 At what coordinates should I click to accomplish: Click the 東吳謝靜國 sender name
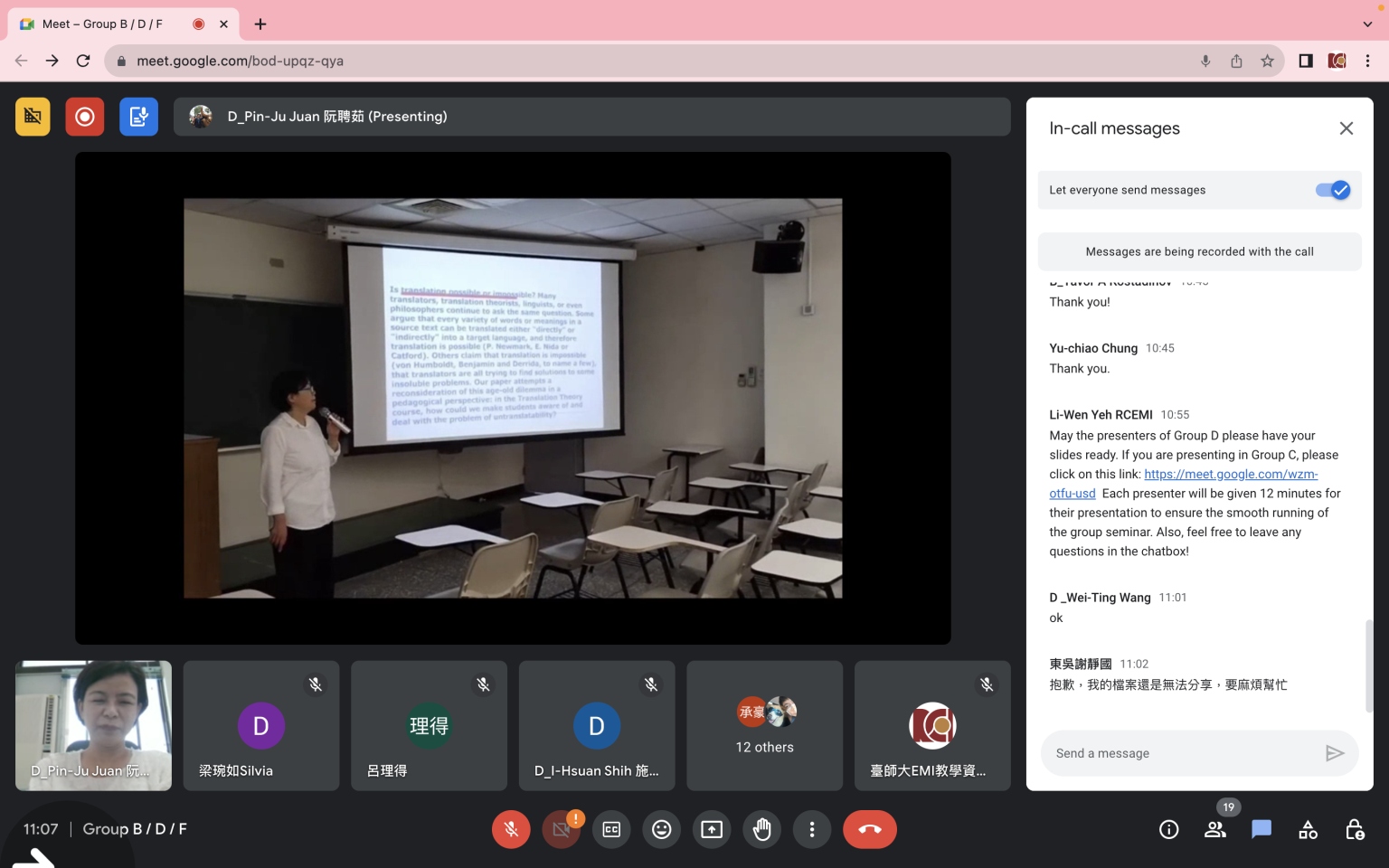pyautogui.click(x=1080, y=664)
